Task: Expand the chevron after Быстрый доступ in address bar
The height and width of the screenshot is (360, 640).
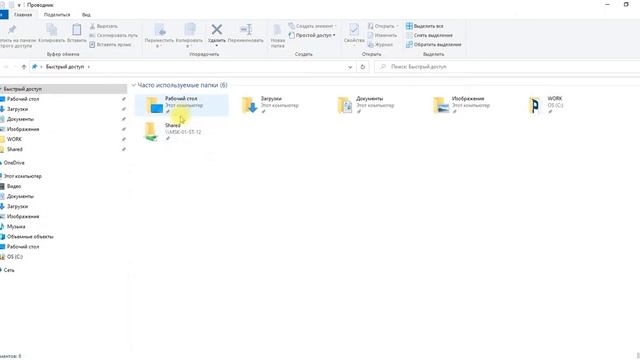Action: (89, 67)
